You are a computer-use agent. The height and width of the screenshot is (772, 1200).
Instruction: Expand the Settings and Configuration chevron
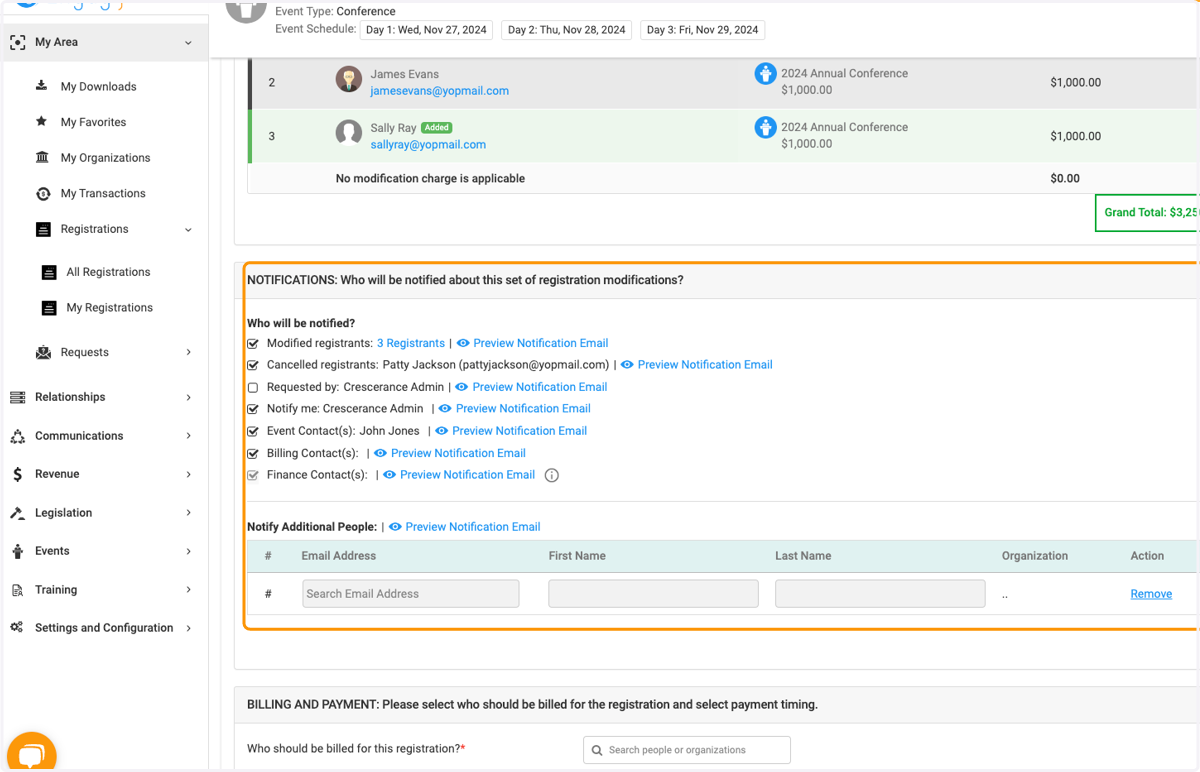pos(189,628)
